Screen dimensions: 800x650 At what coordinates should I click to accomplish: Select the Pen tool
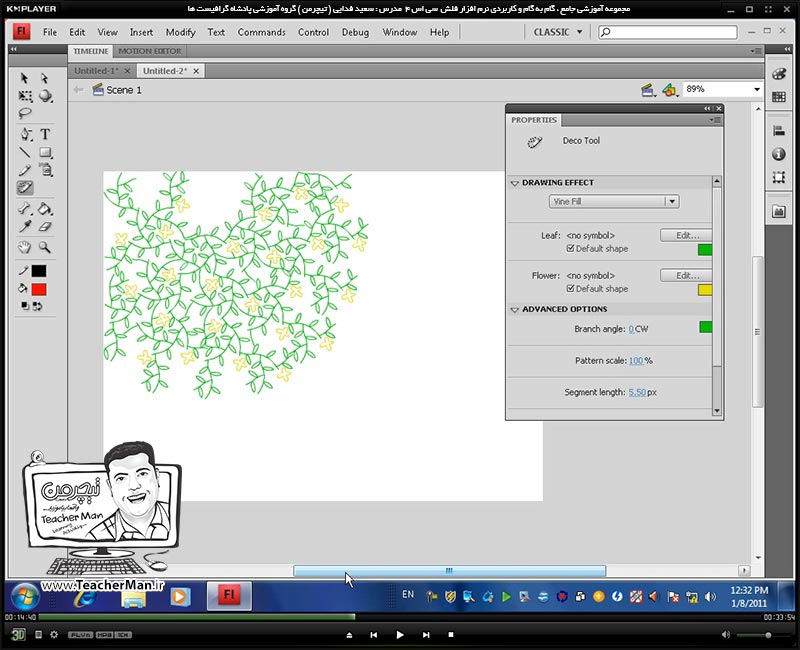(25, 134)
